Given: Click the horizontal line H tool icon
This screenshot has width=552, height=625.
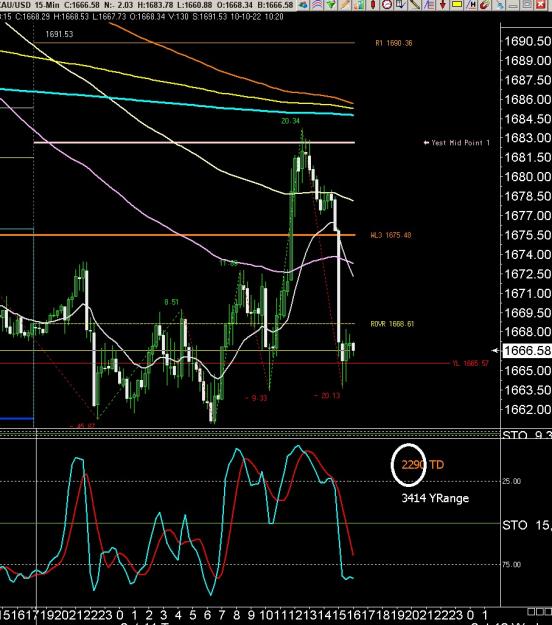Looking at the screenshot, I should pos(471,4).
